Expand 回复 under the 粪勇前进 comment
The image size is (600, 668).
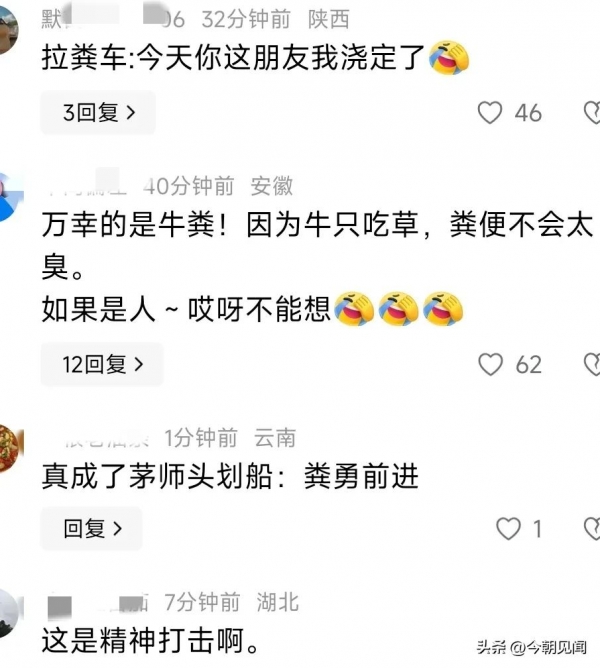click(91, 528)
